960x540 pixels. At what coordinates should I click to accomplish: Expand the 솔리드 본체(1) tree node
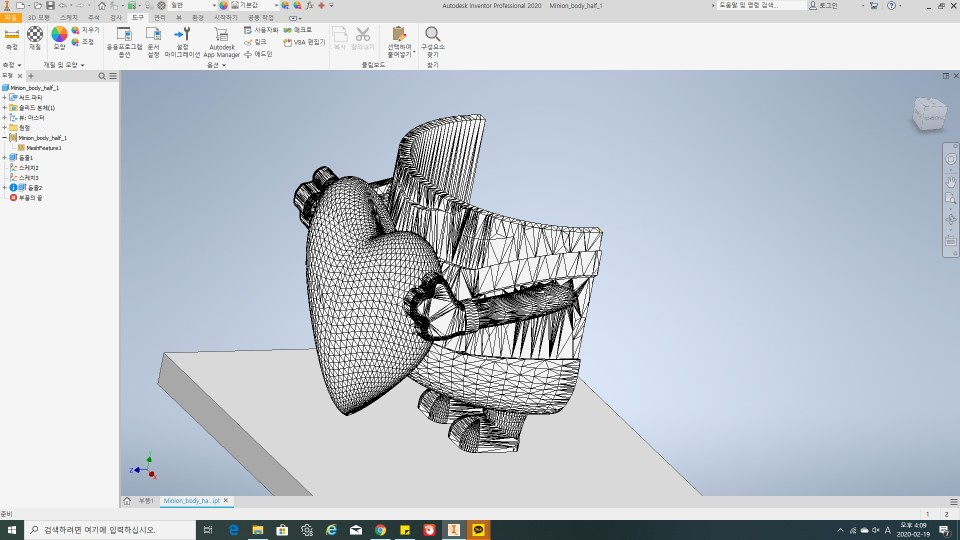(4, 107)
